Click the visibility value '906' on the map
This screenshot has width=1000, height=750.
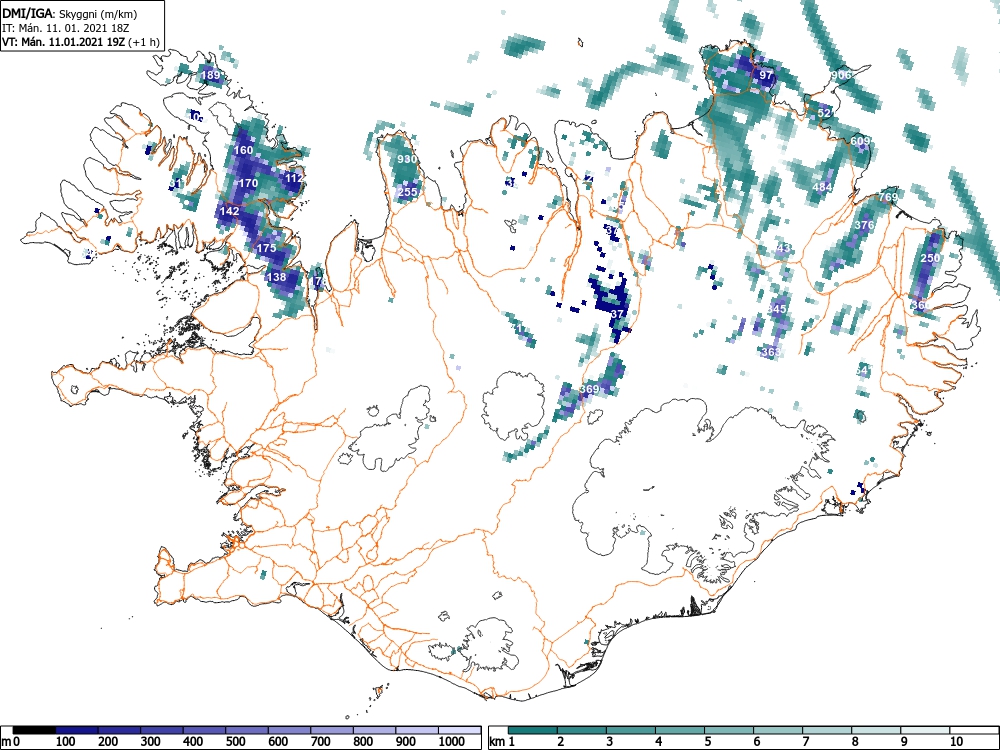841,75
